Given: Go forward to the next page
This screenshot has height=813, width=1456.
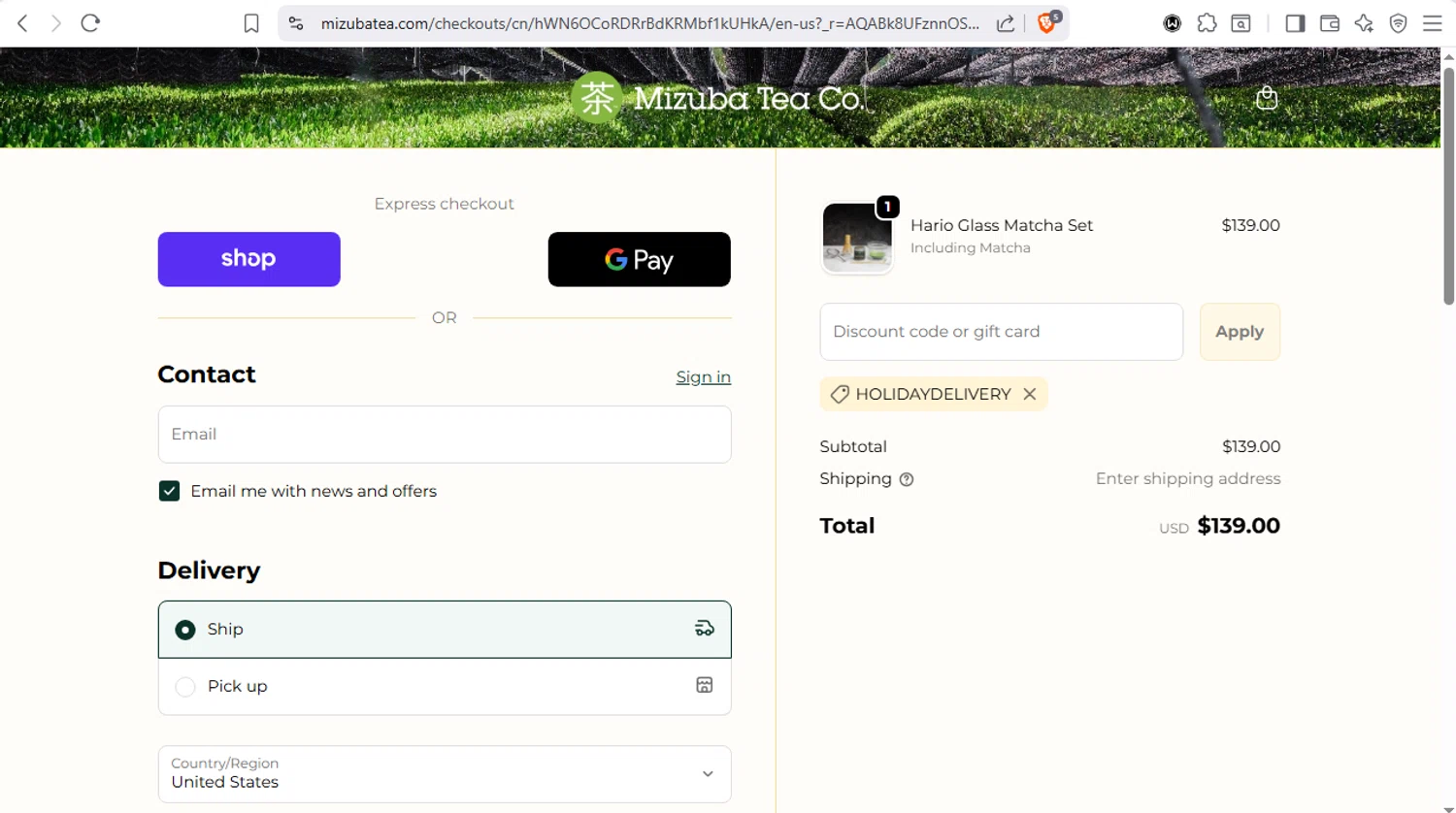Looking at the screenshot, I should point(56,23).
